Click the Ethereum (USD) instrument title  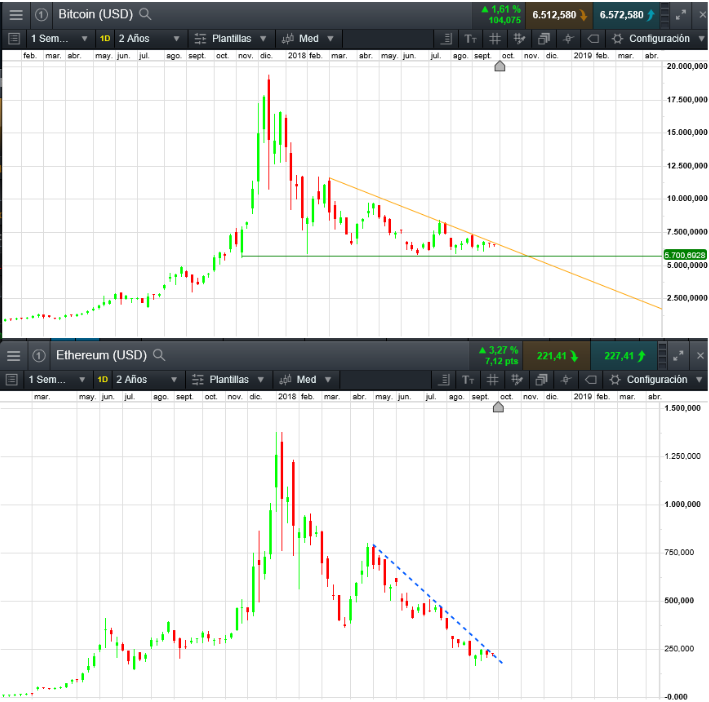101,355
